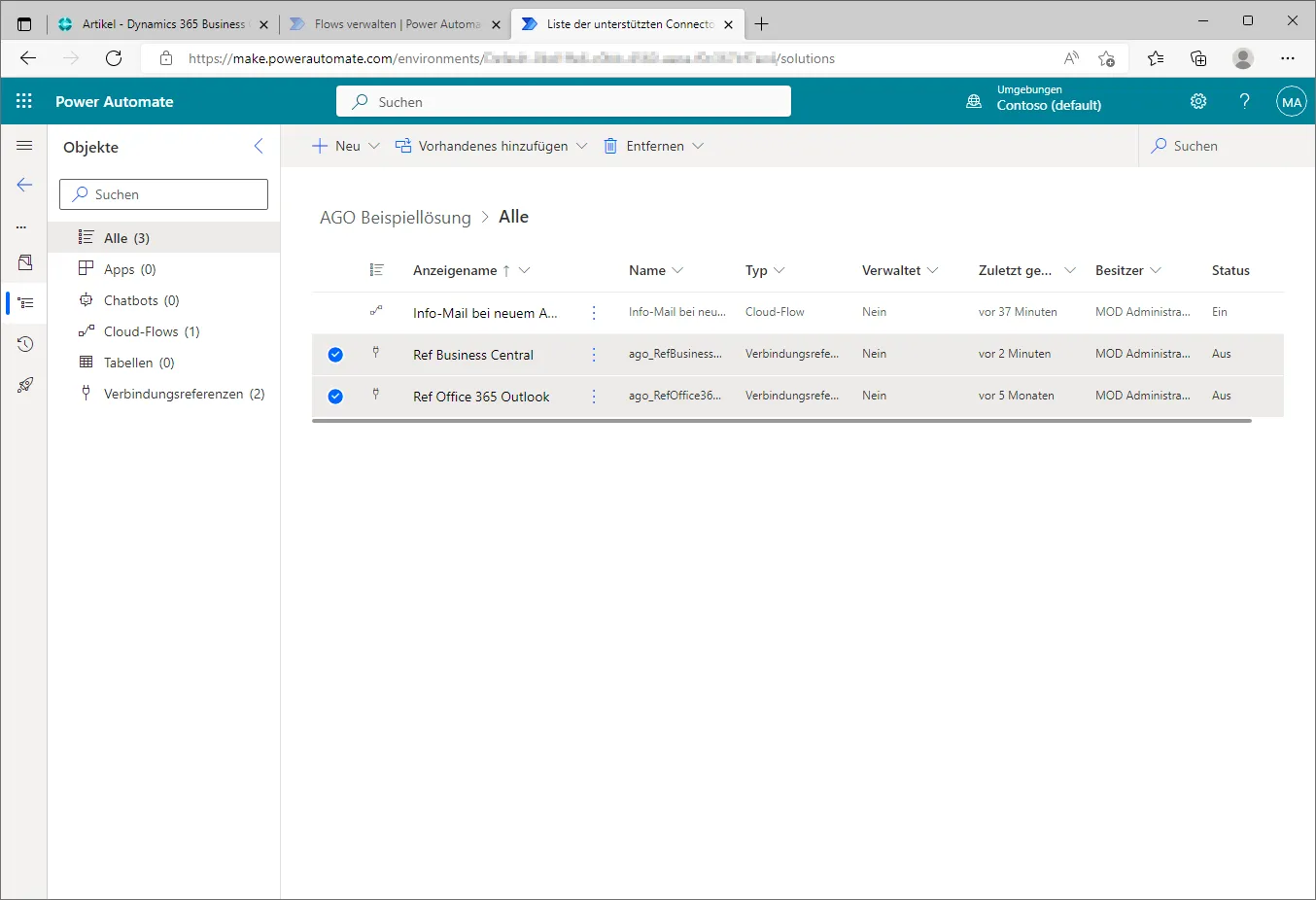
Task: Open the rocket pipelines icon in rail
Action: [x=25, y=385]
